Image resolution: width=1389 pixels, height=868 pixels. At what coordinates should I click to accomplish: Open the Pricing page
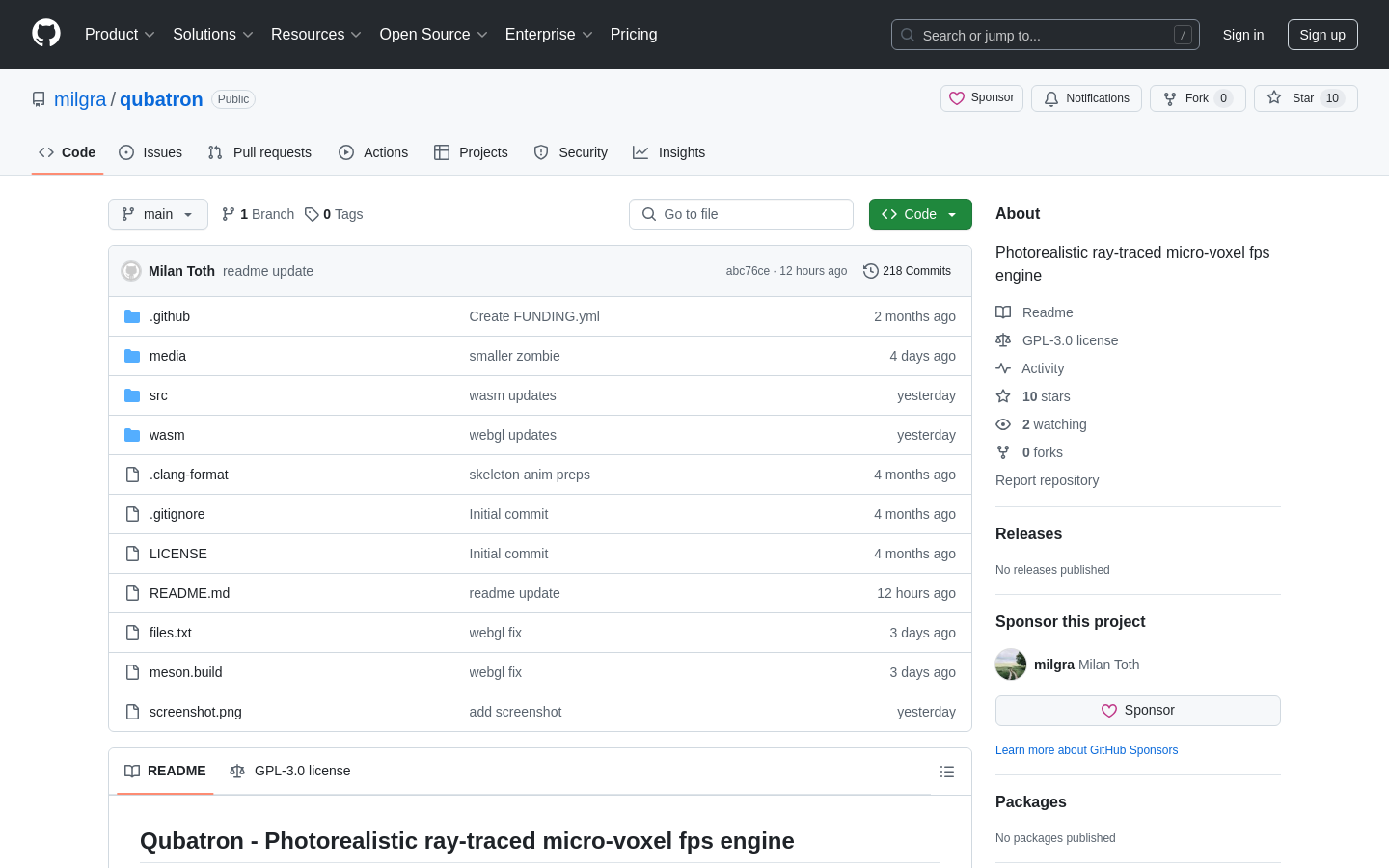pyautogui.click(x=634, y=34)
